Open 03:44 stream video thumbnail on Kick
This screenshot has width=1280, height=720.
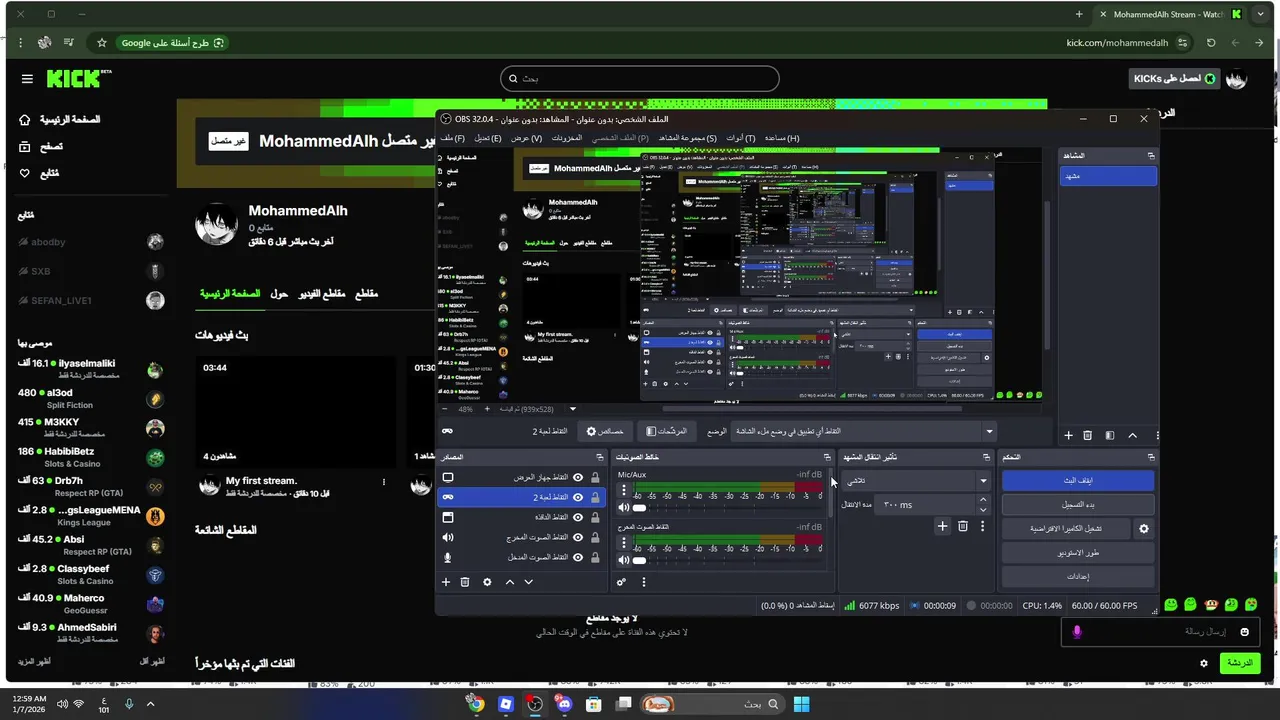coord(296,412)
